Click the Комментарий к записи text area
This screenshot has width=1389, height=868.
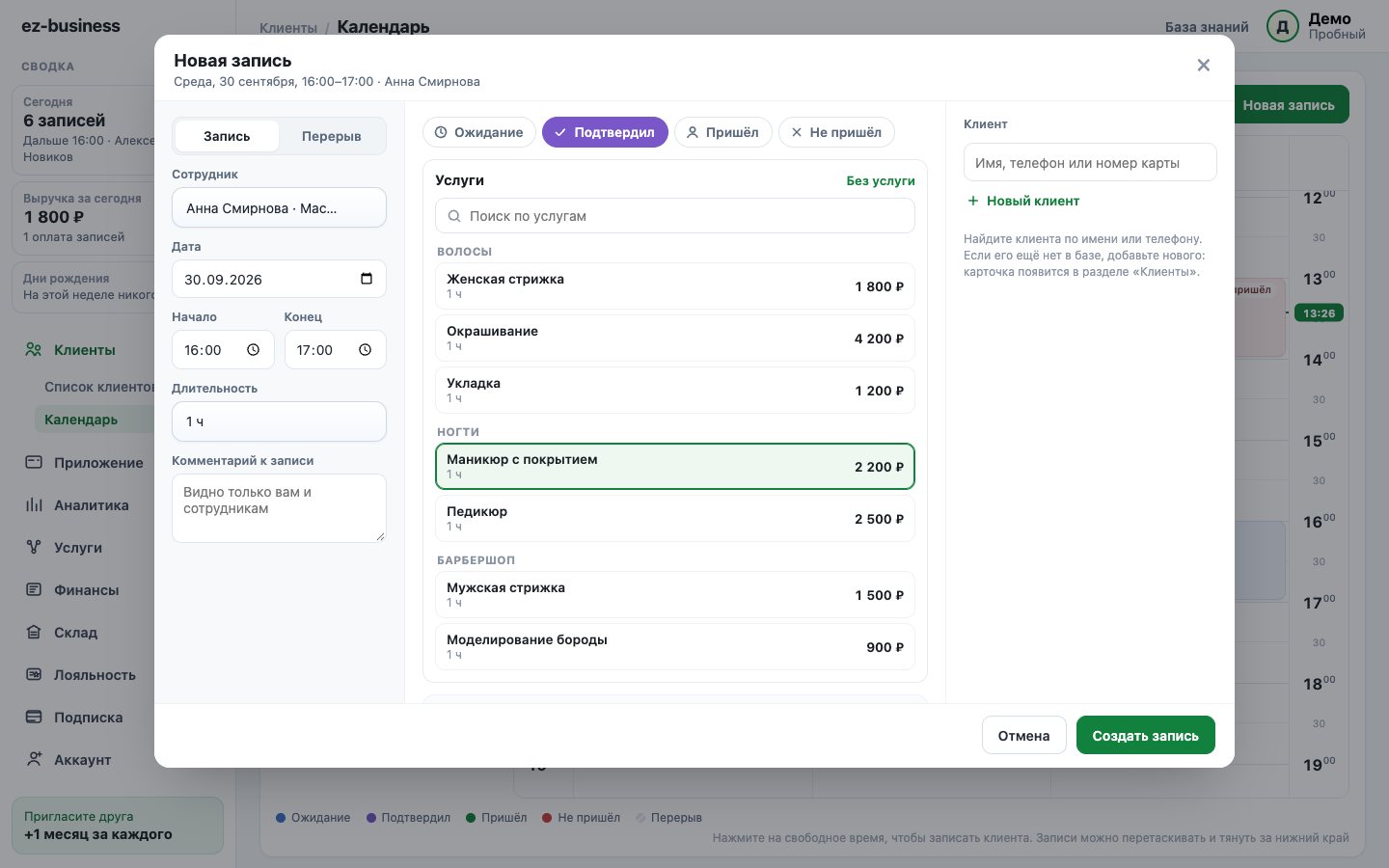coord(279,508)
